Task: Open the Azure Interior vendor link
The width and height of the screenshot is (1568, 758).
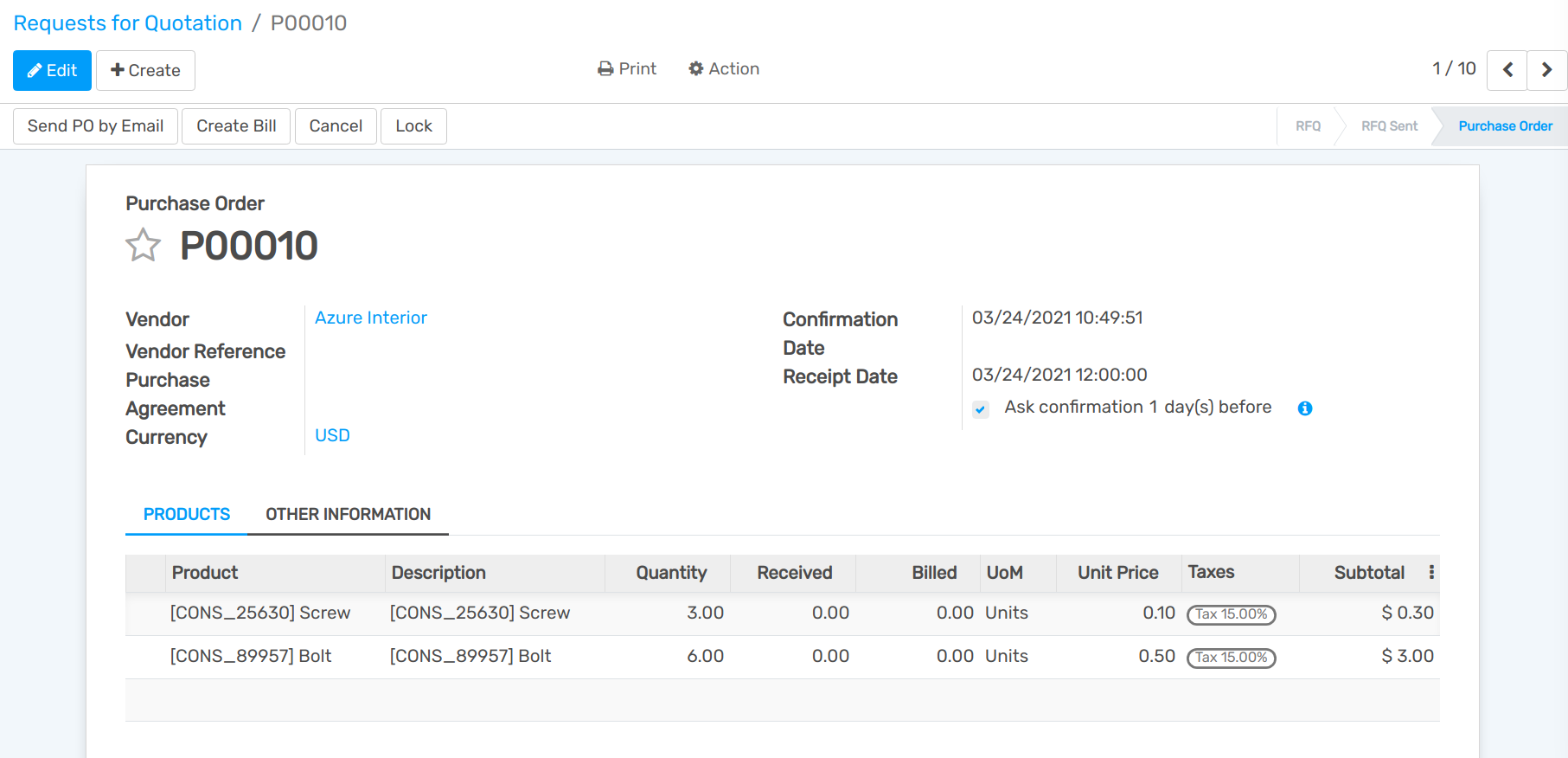Action: pyautogui.click(x=370, y=318)
